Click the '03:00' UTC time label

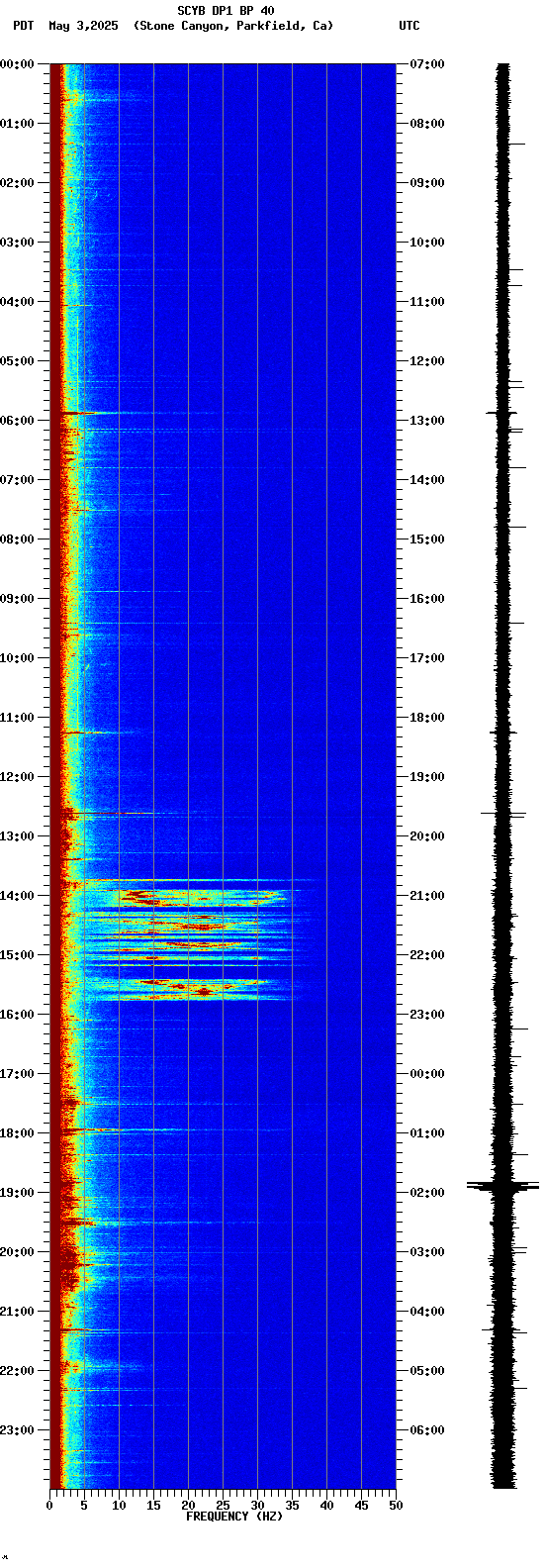point(426,1252)
